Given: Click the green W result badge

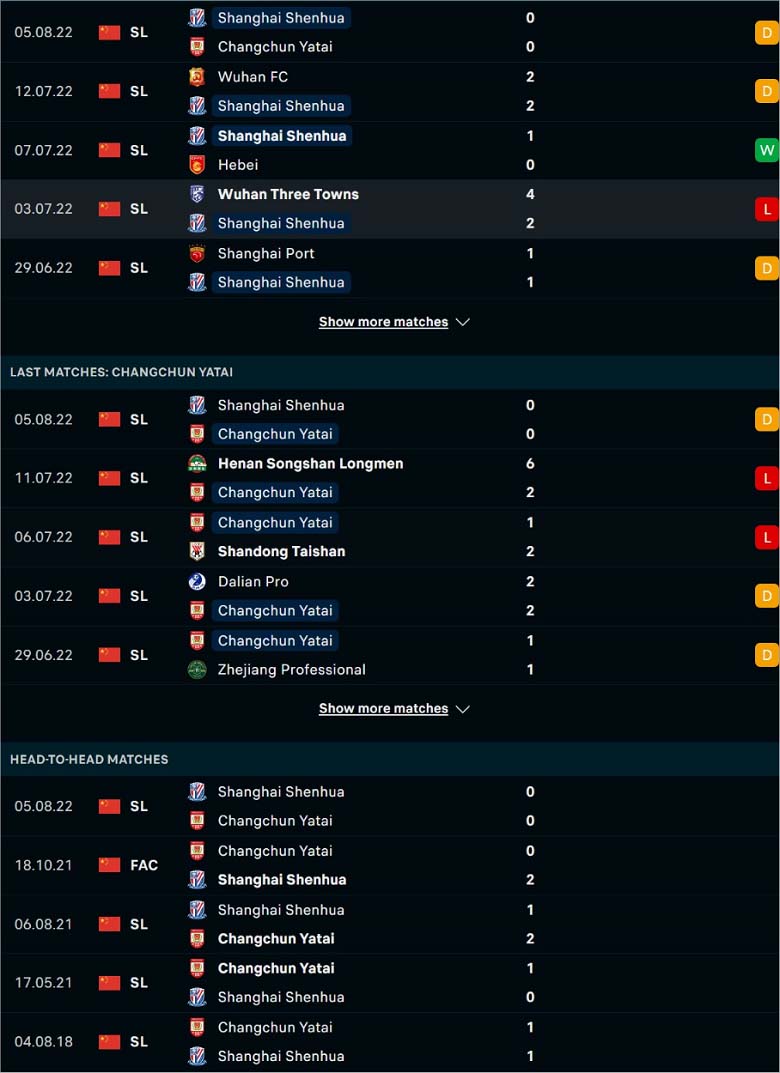Looking at the screenshot, I should point(767,151).
